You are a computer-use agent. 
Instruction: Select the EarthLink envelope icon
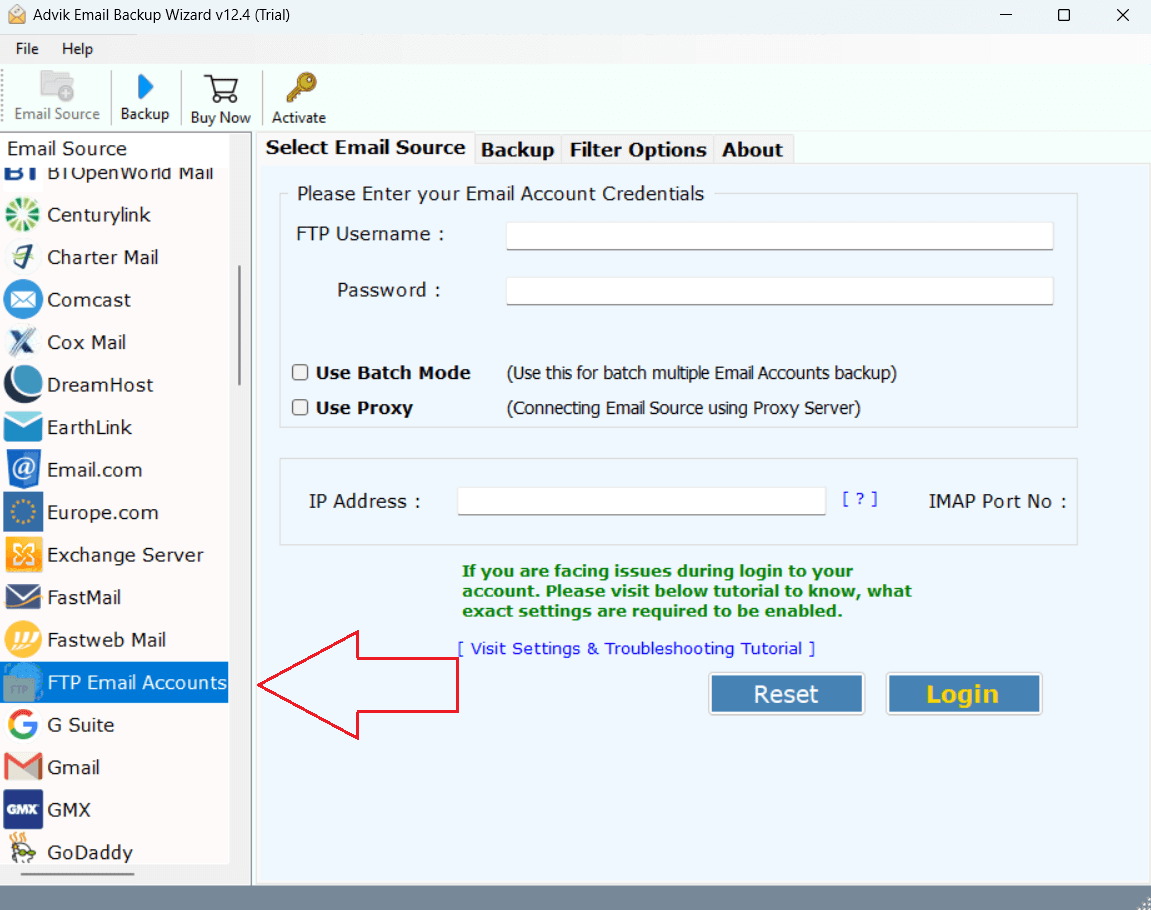pyautogui.click(x=22, y=427)
